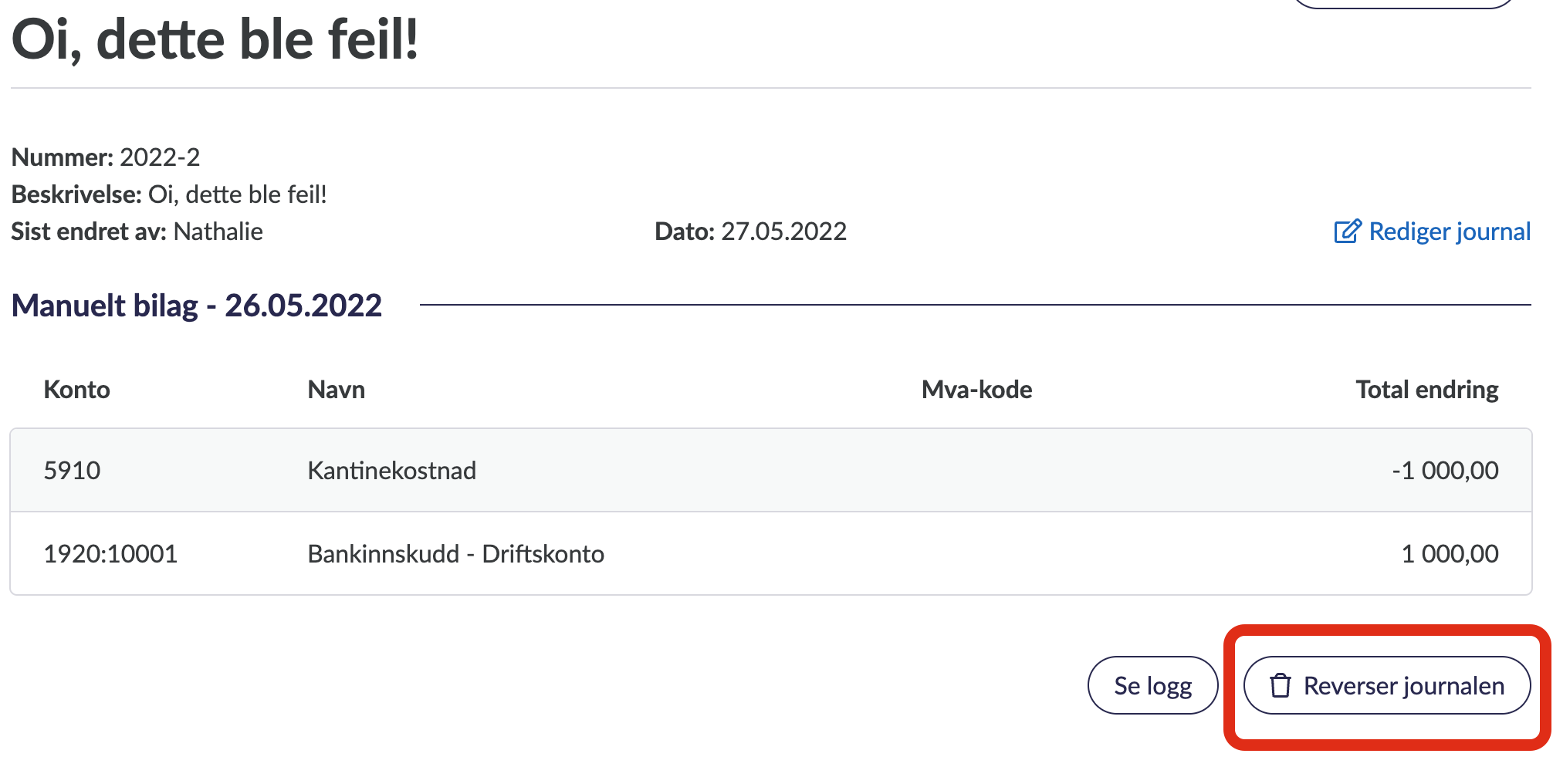Image resolution: width=1553 pixels, height=784 pixels.
Task: Click the Dato value 27.05.2022
Action: [x=783, y=231]
